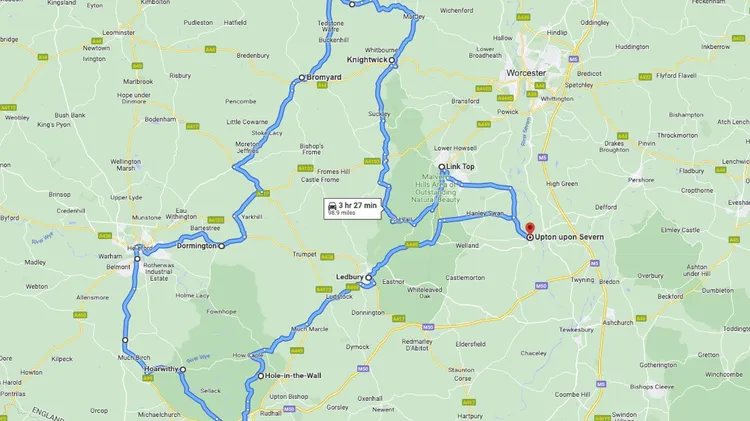Click the Pershore town label
This screenshot has height=421, width=750.
(x=641, y=180)
